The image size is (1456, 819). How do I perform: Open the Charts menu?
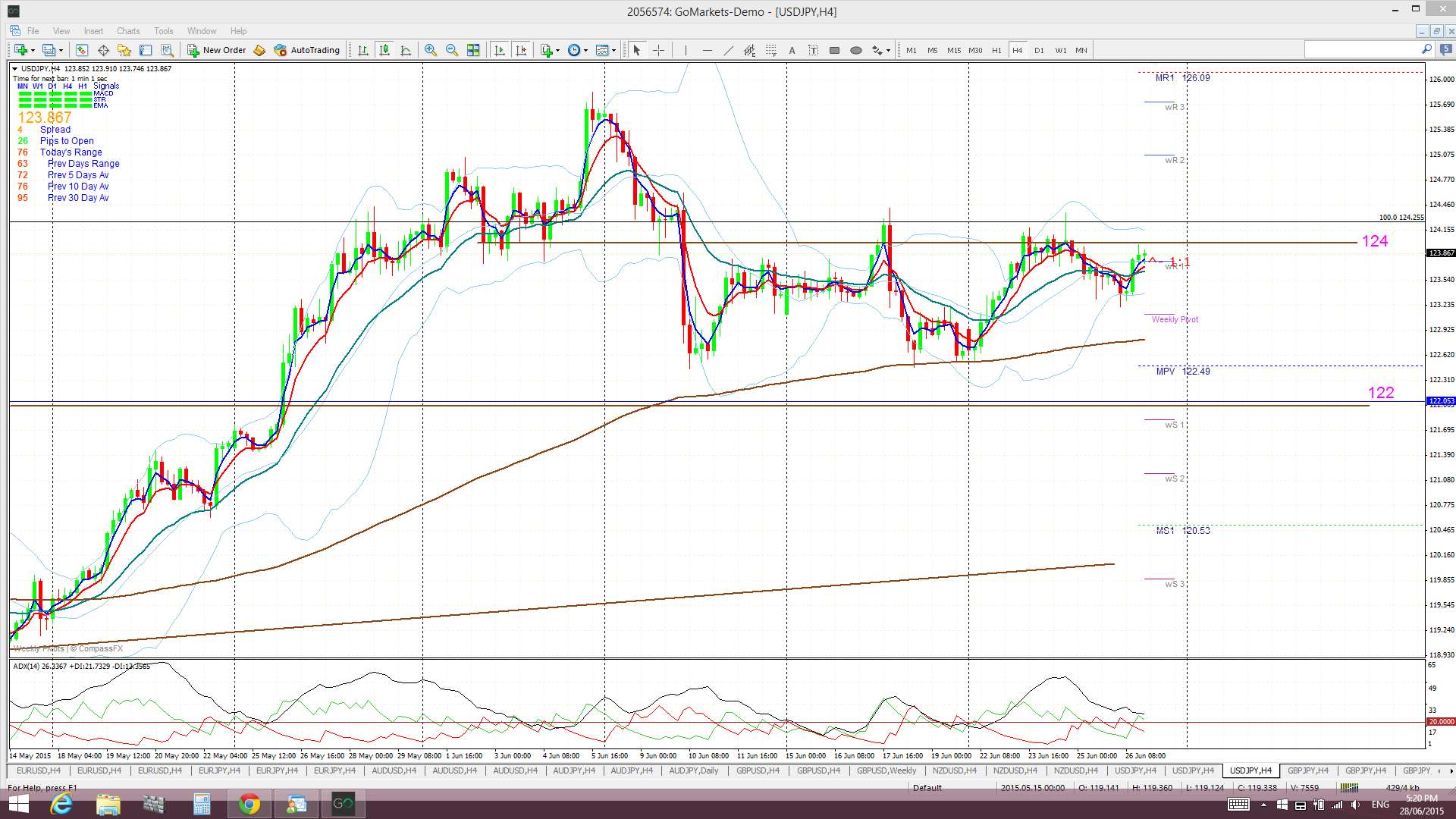coord(127,31)
